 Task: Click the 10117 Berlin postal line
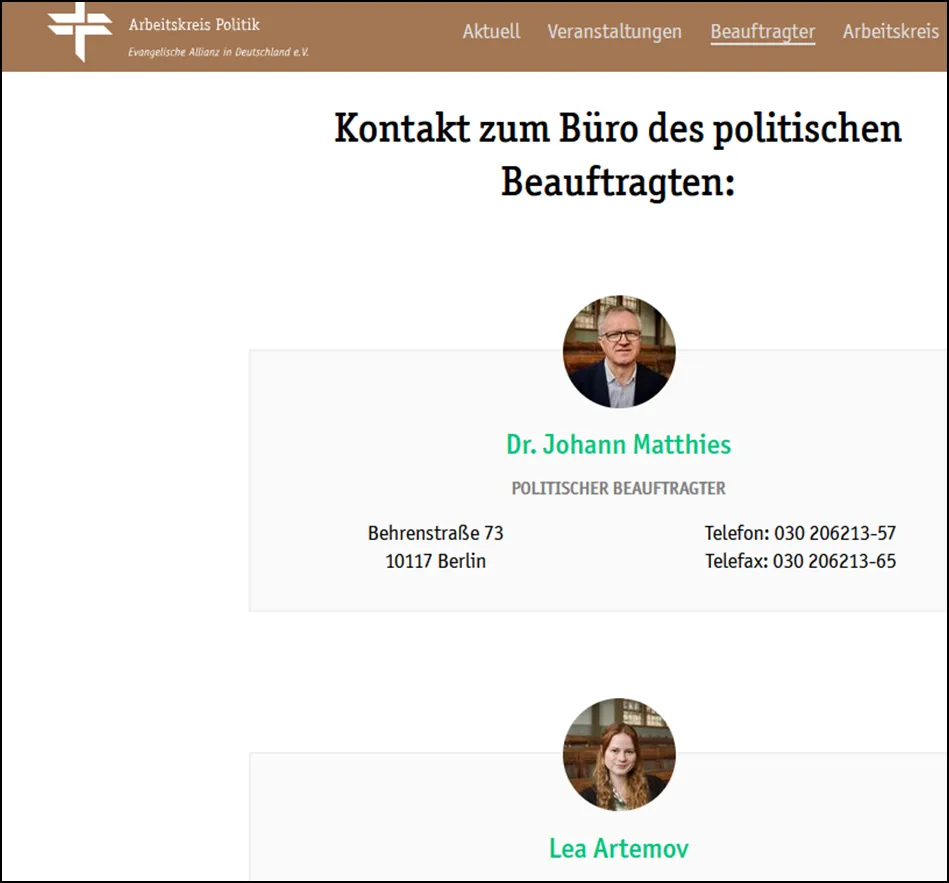pos(435,561)
